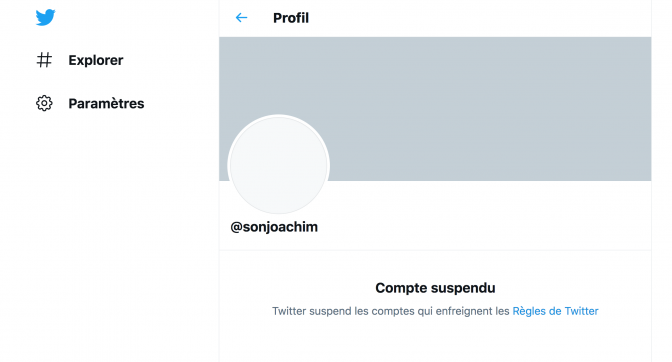Select the @sonjoachim handle text
Image resolution: width=672 pixels, height=362 pixels.
[x=274, y=227]
